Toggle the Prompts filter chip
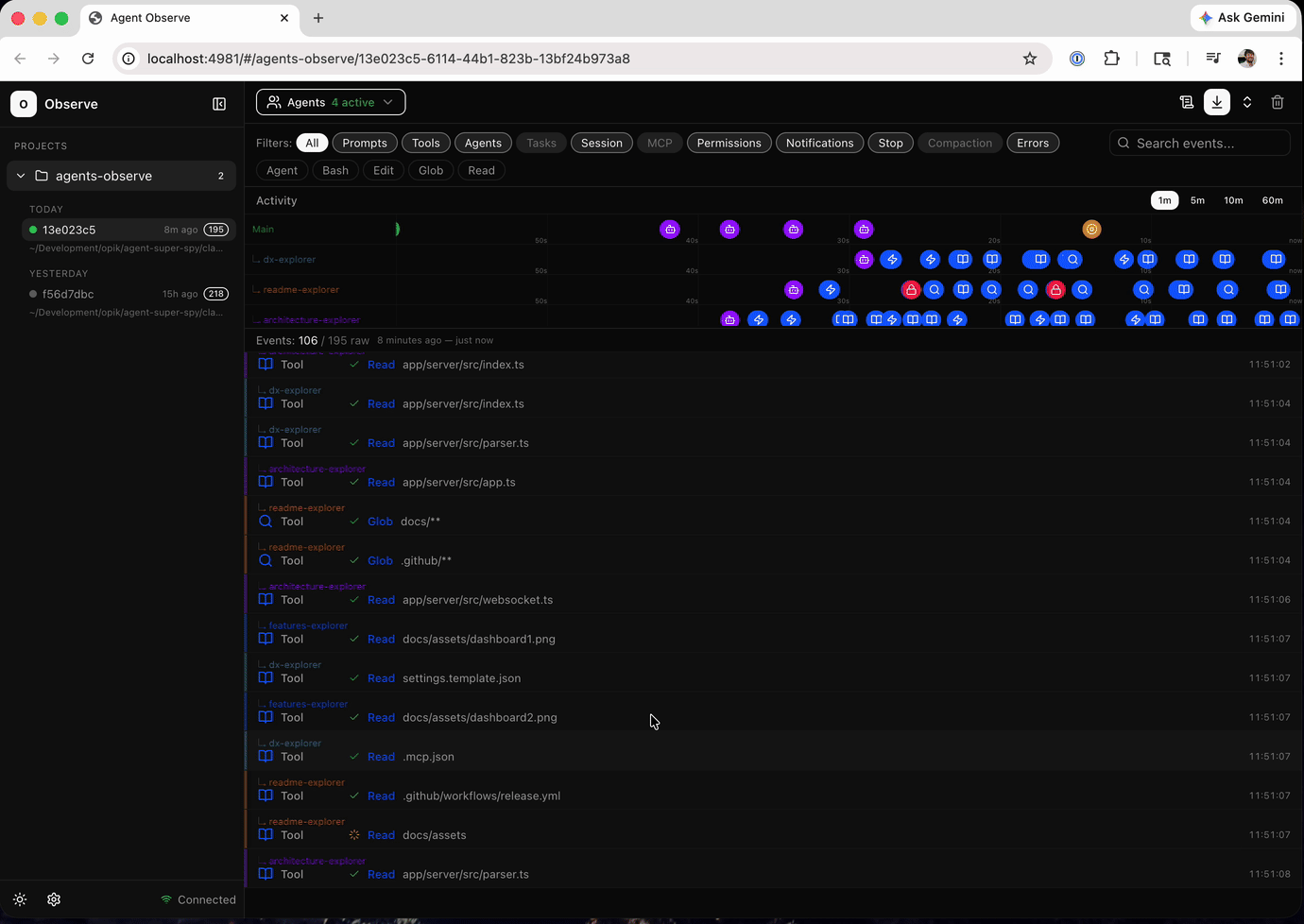 [365, 144]
